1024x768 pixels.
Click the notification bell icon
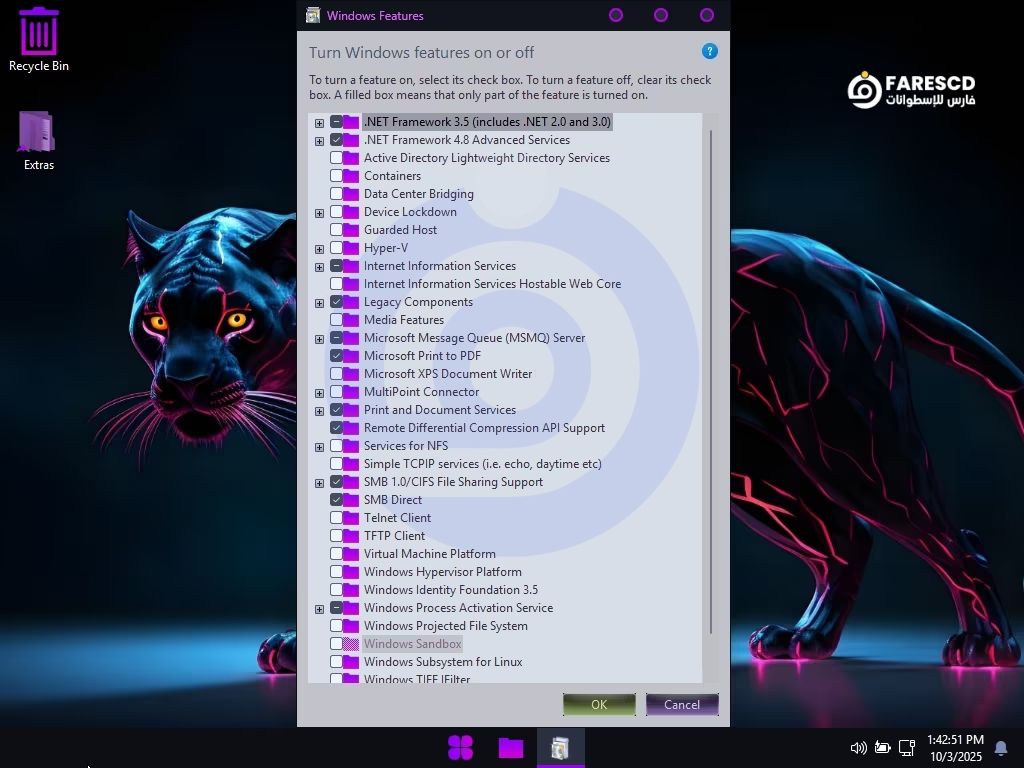pyautogui.click(x=1000, y=747)
